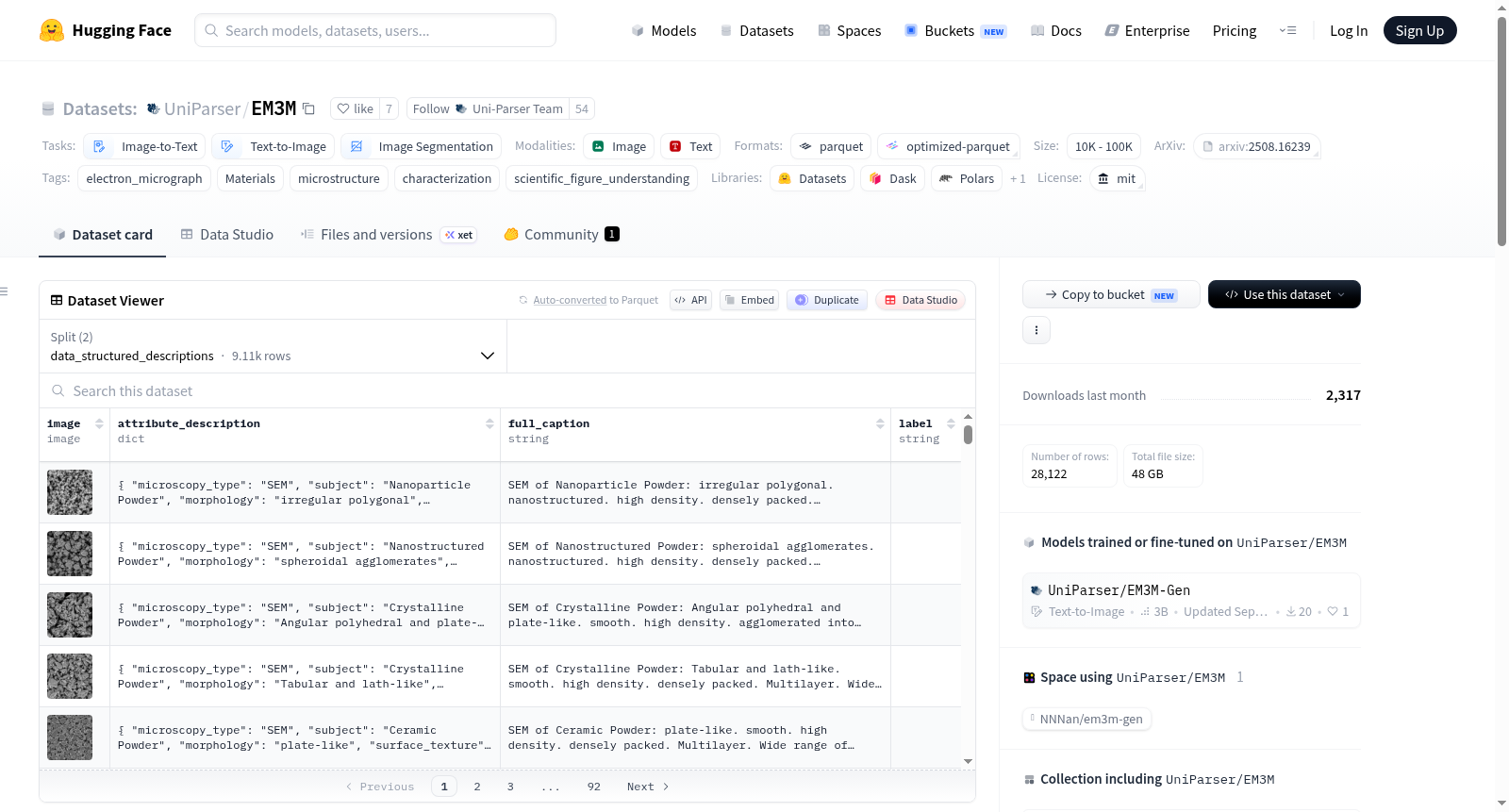Like the EM3M dataset
The width and height of the screenshot is (1509, 812).
(356, 108)
